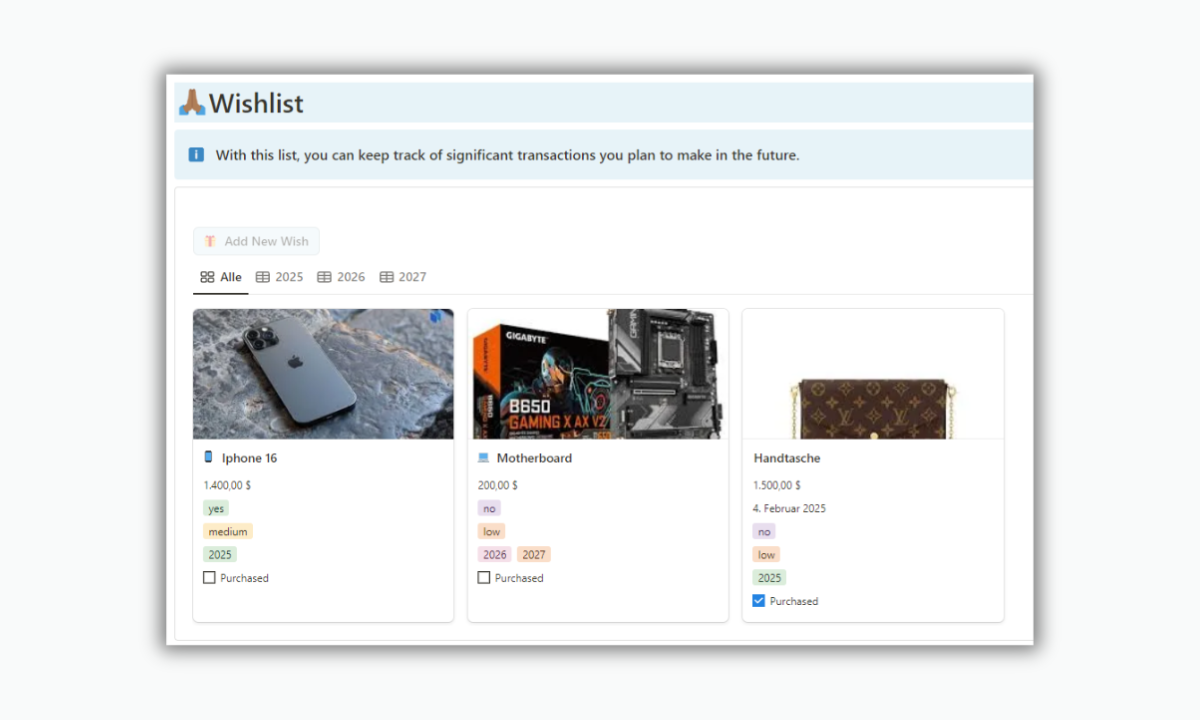
Task: Uncheck Purchased on the Handtasche card
Action: 758,601
